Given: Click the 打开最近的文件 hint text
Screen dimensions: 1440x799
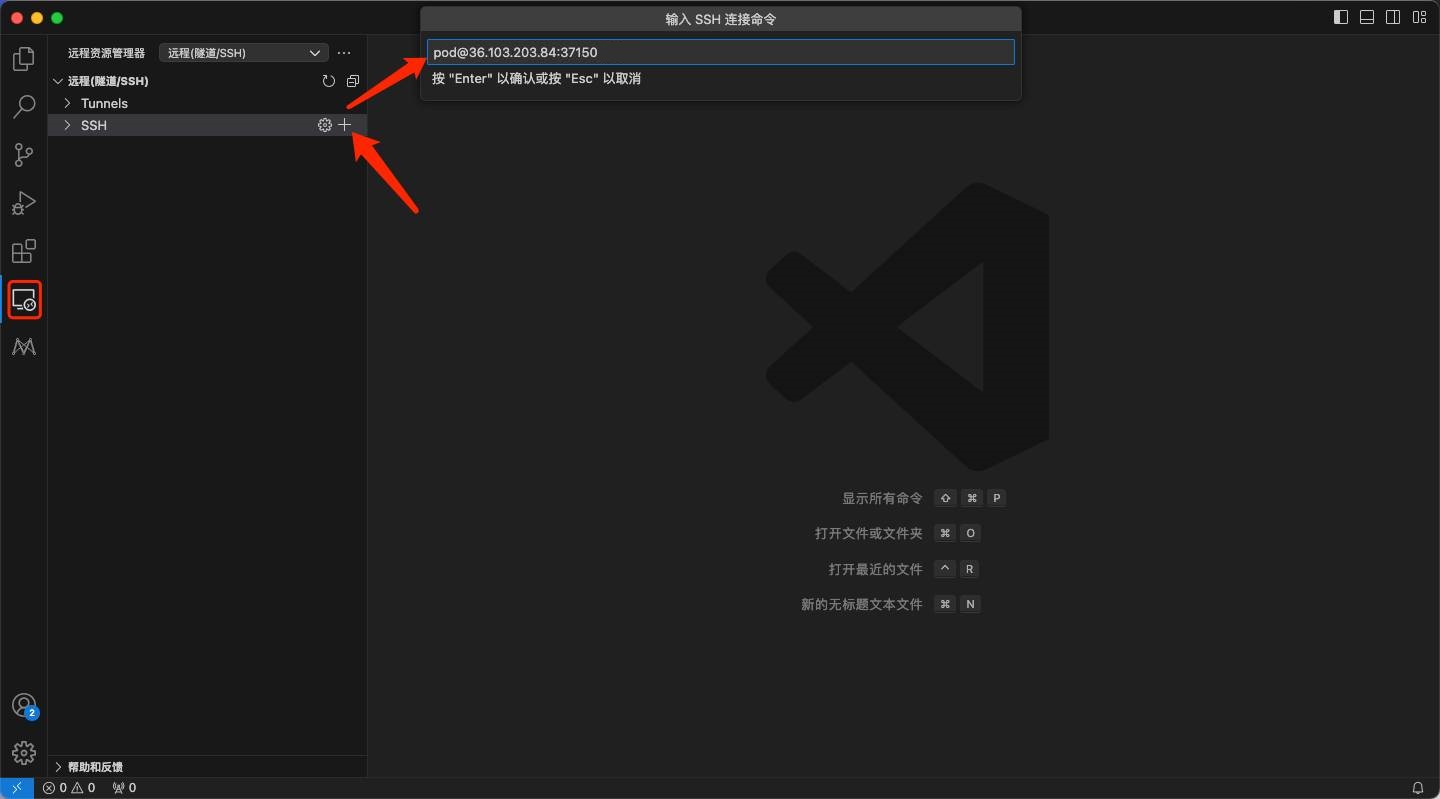Looking at the screenshot, I should point(875,569).
